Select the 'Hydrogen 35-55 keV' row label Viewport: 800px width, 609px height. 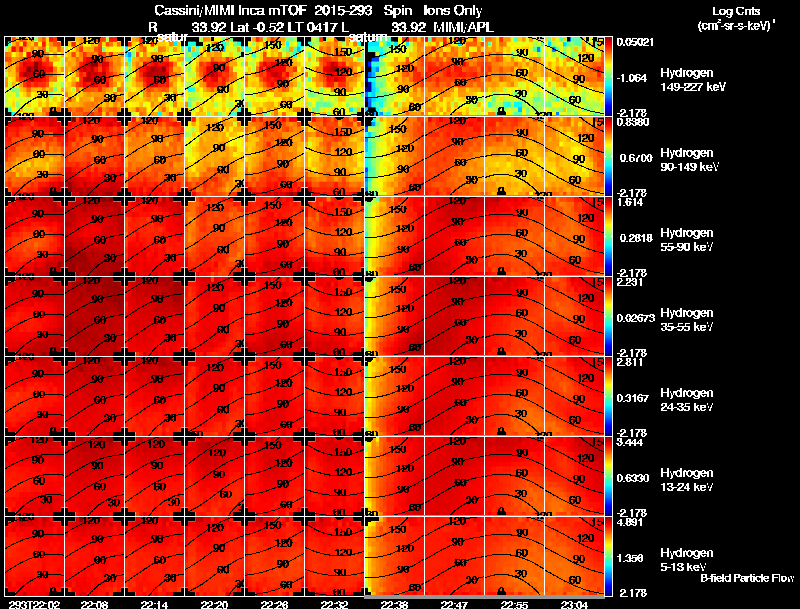pos(687,320)
